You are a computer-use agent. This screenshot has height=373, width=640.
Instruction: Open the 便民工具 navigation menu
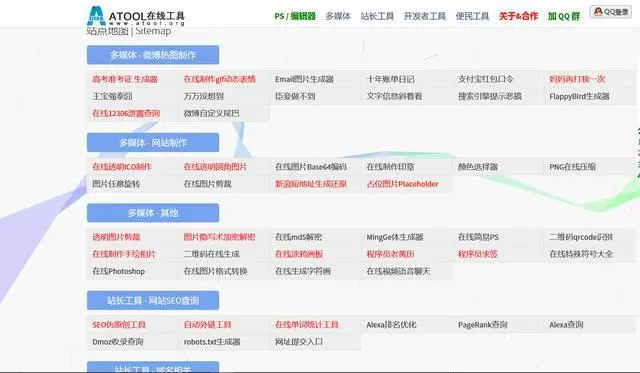tap(472, 16)
